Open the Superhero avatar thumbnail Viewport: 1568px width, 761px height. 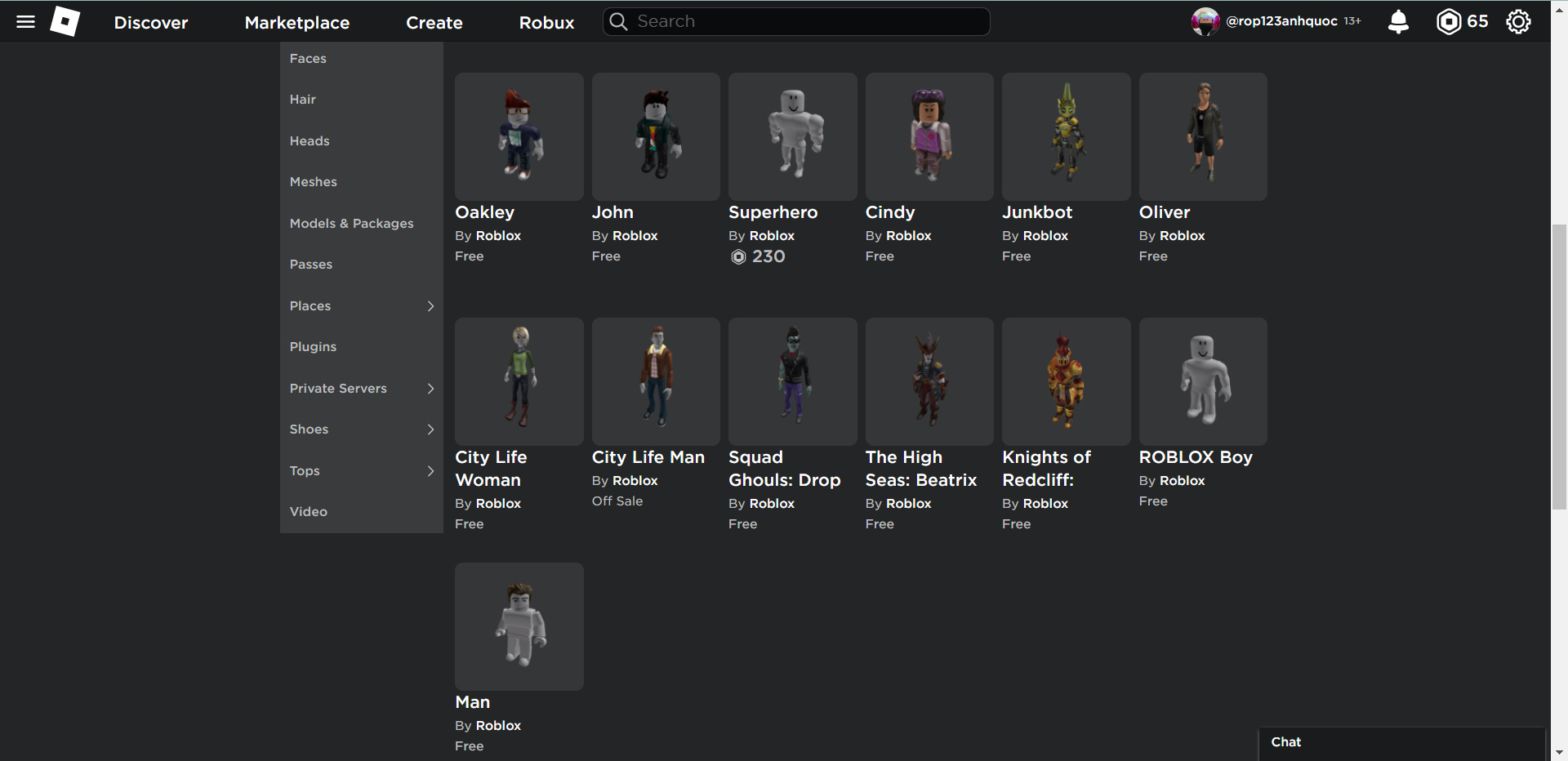[x=793, y=137]
